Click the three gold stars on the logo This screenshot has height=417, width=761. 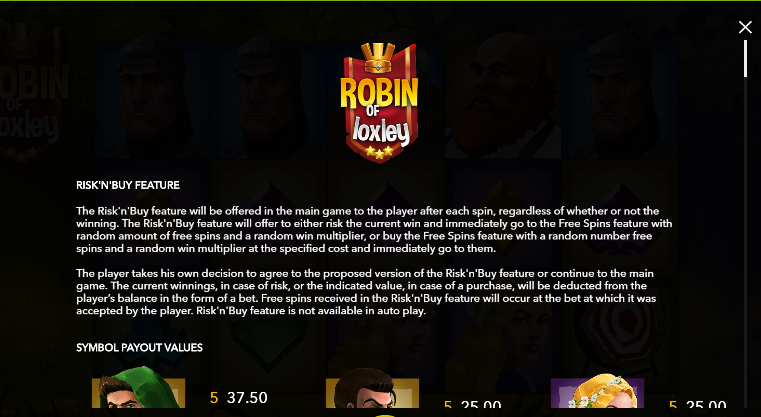(x=380, y=152)
